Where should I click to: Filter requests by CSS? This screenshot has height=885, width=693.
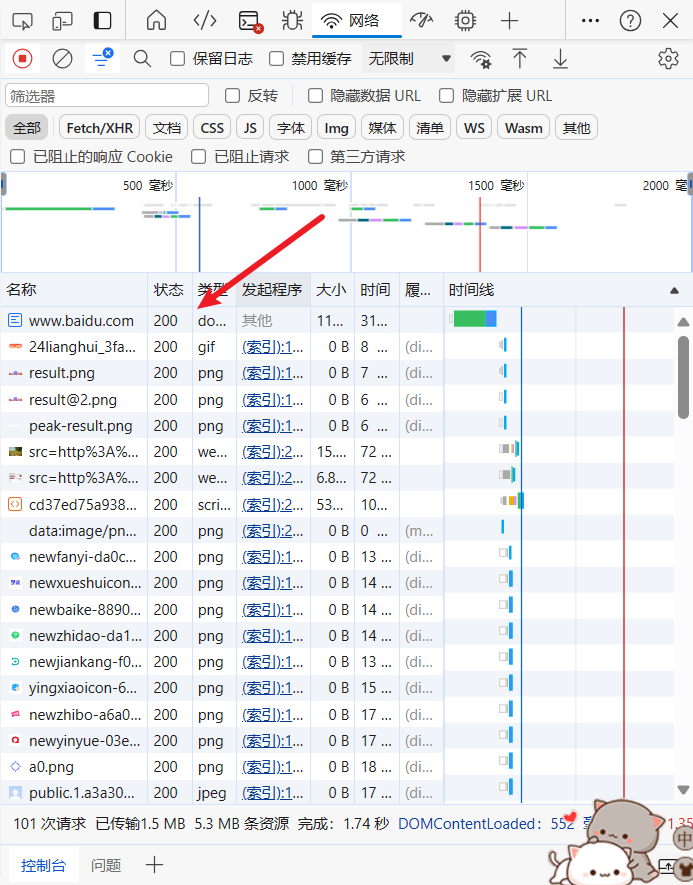(x=212, y=128)
